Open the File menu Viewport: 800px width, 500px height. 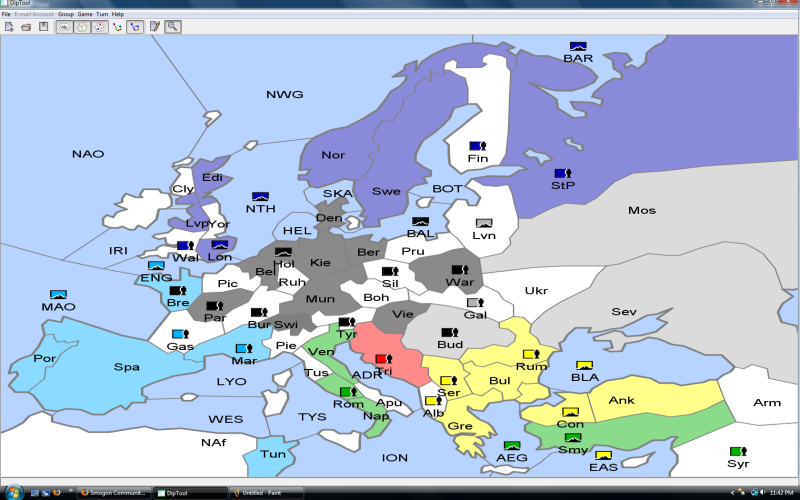pyautogui.click(x=6, y=14)
